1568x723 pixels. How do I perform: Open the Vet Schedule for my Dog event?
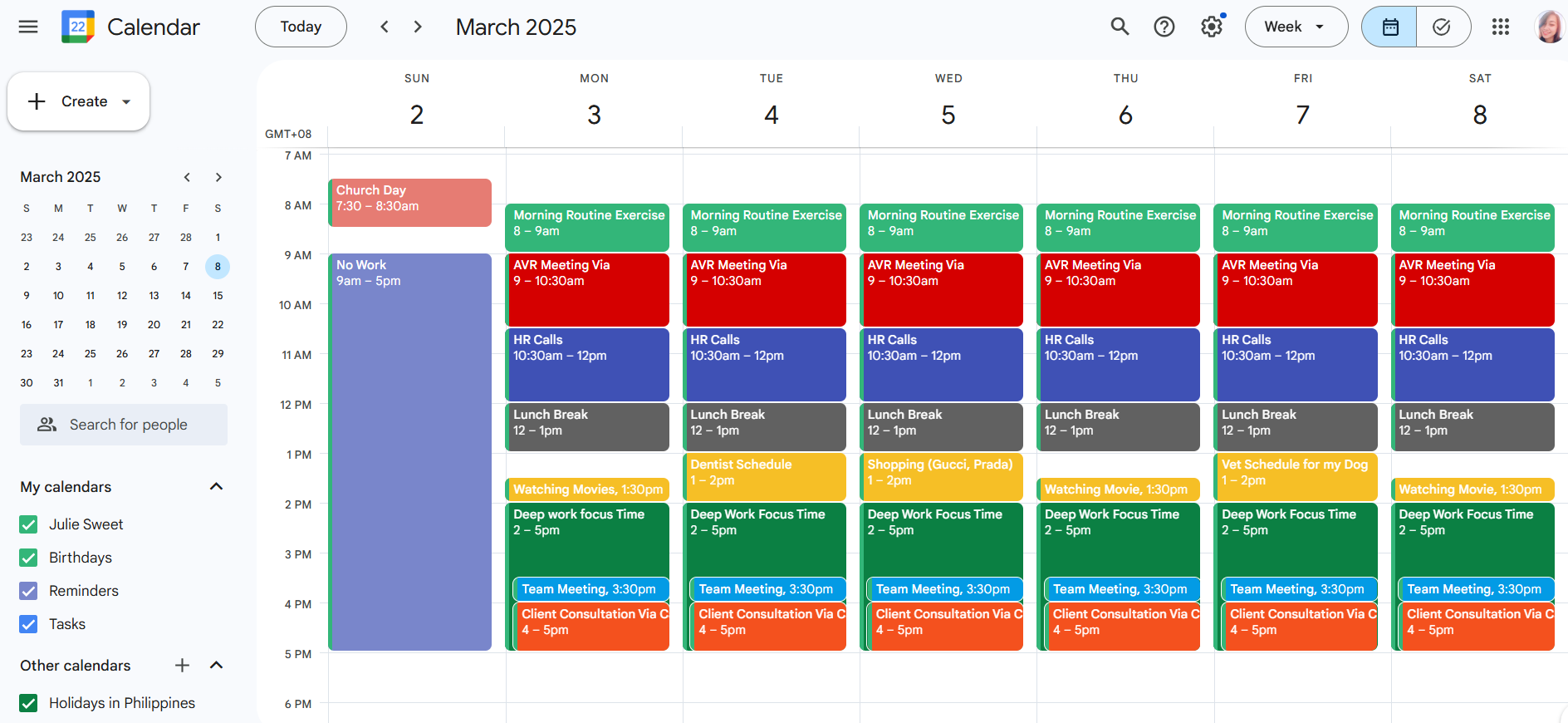pyautogui.click(x=1296, y=477)
